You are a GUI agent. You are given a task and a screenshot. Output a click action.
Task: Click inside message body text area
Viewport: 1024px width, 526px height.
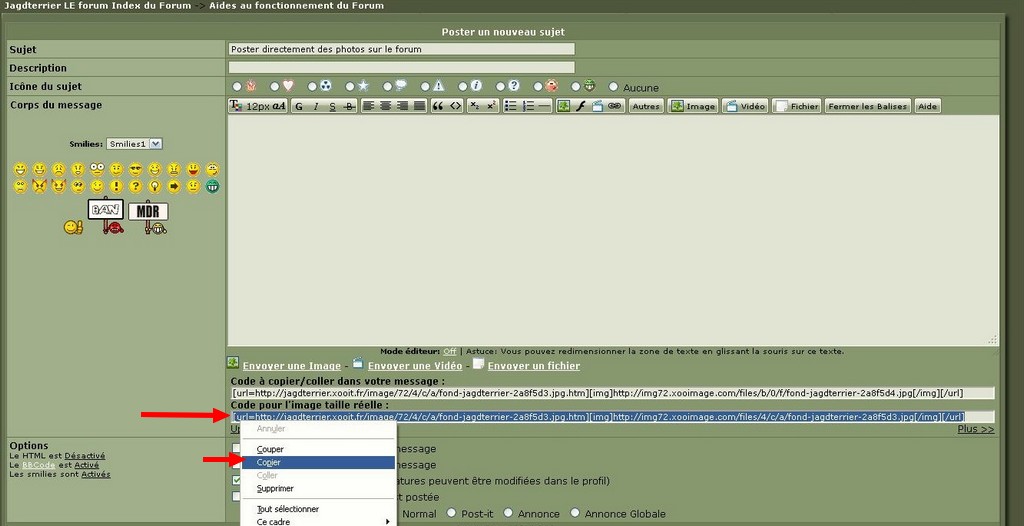[x=613, y=230]
